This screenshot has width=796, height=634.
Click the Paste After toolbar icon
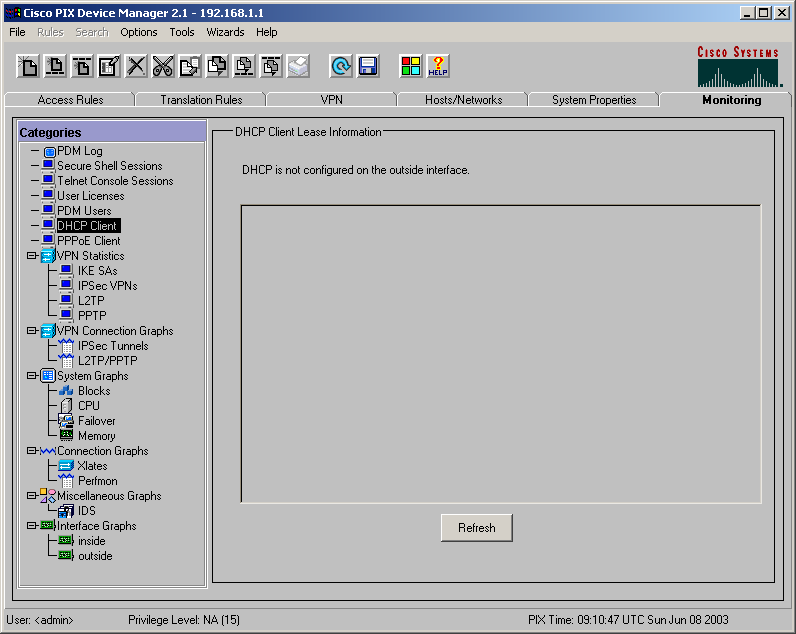coord(271,66)
